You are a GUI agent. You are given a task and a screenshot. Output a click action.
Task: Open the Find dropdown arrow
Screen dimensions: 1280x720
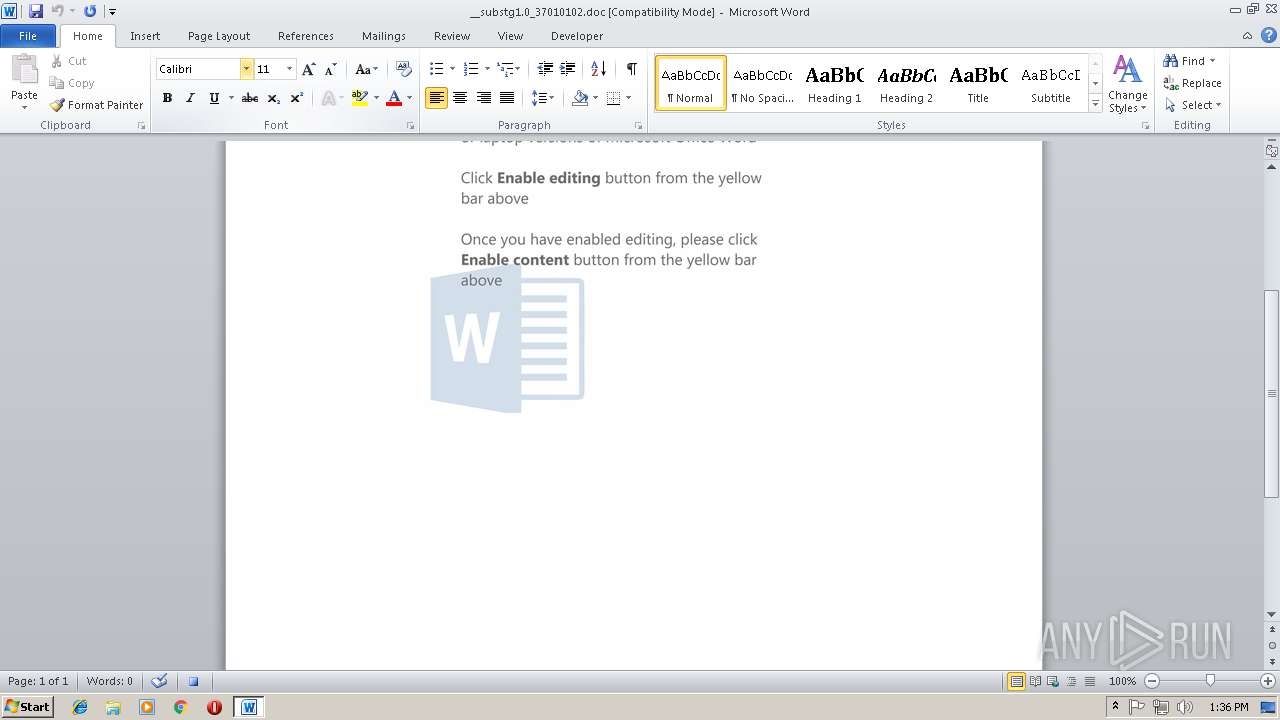pyautogui.click(x=1213, y=61)
